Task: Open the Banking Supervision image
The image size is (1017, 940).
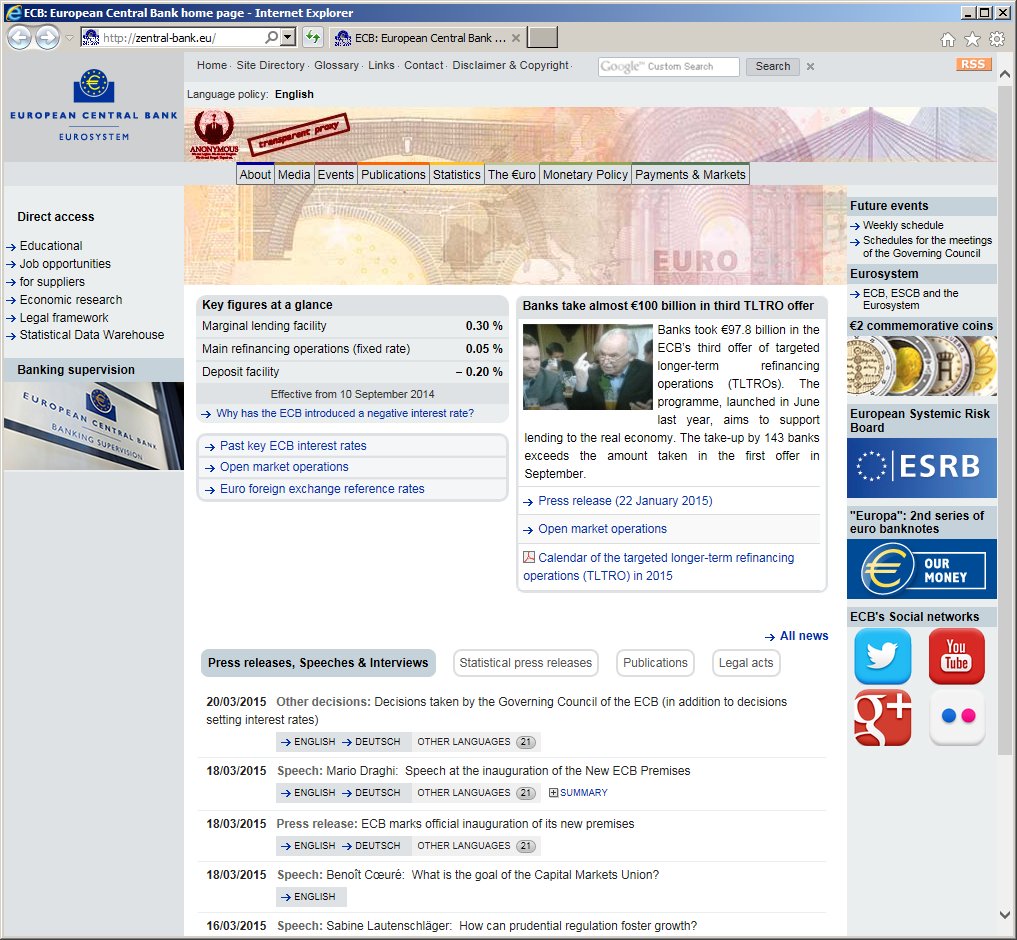Action: [94, 426]
